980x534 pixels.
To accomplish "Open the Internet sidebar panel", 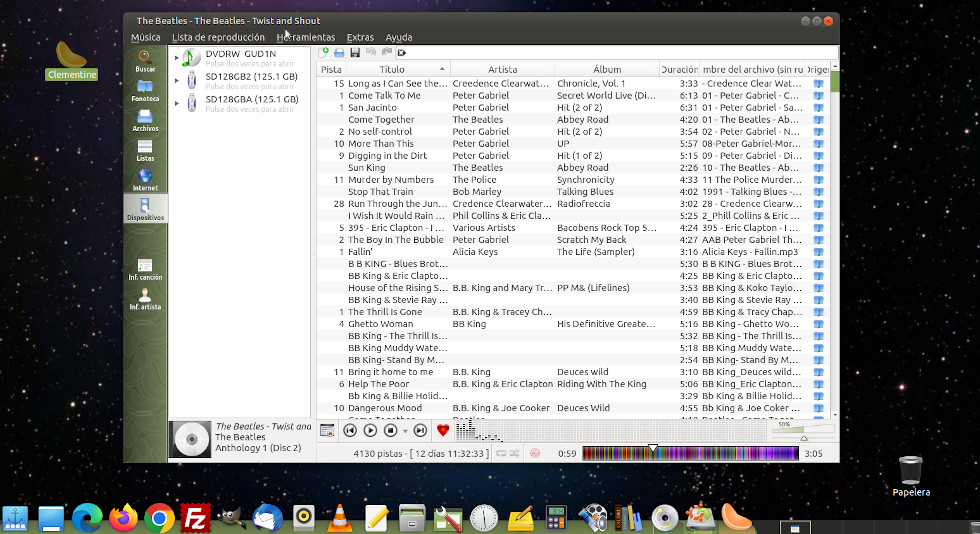I will (x=145, y=180).
